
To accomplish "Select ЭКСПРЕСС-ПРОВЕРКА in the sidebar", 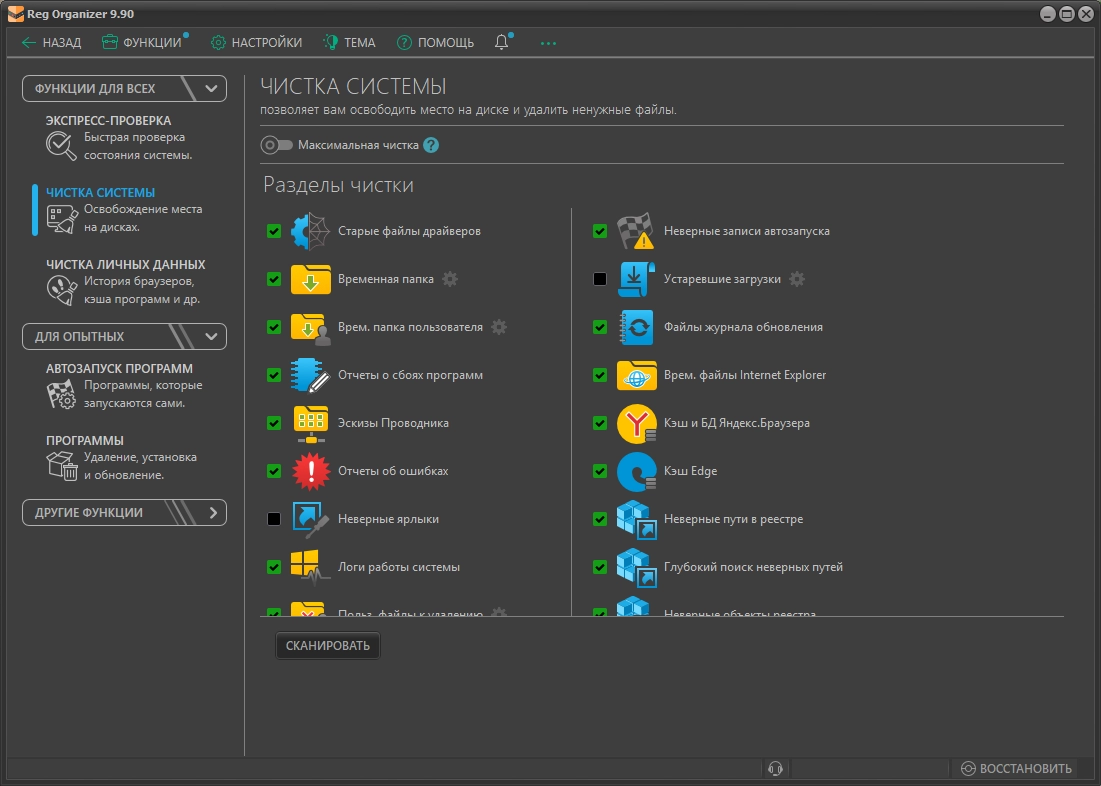I will click(108, 121).
